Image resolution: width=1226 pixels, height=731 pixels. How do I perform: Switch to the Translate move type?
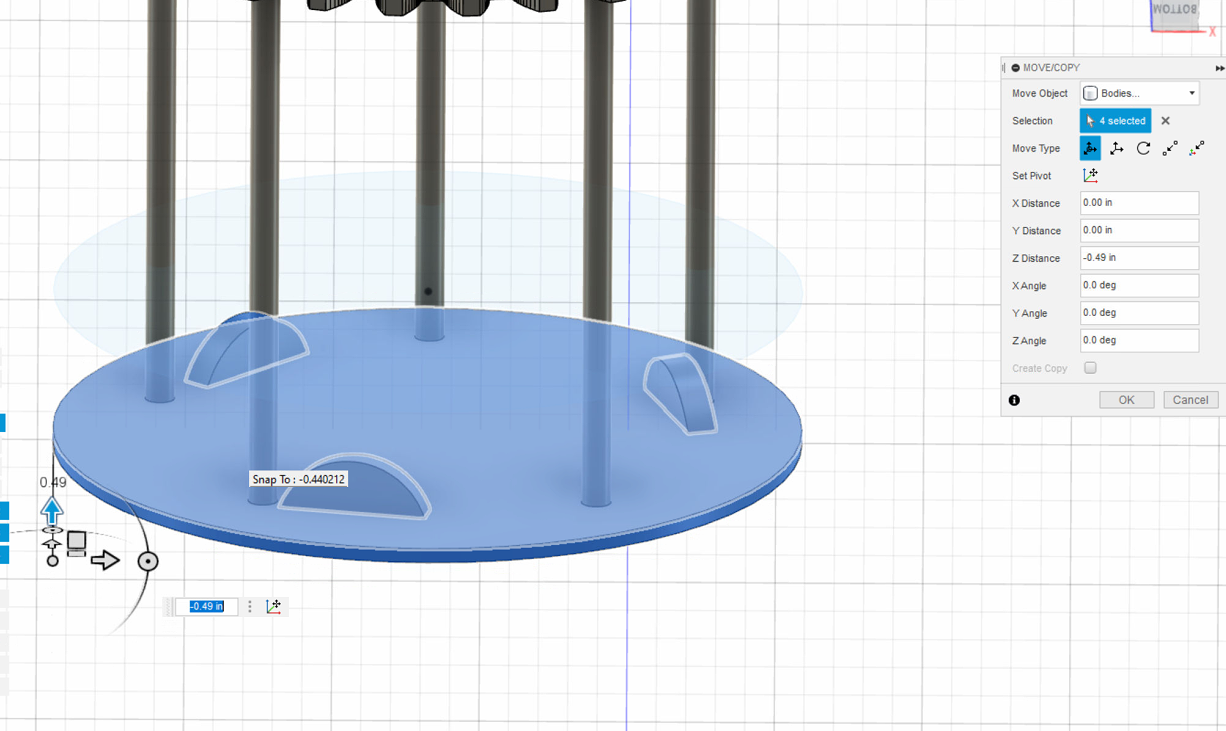click(1117, 148)
